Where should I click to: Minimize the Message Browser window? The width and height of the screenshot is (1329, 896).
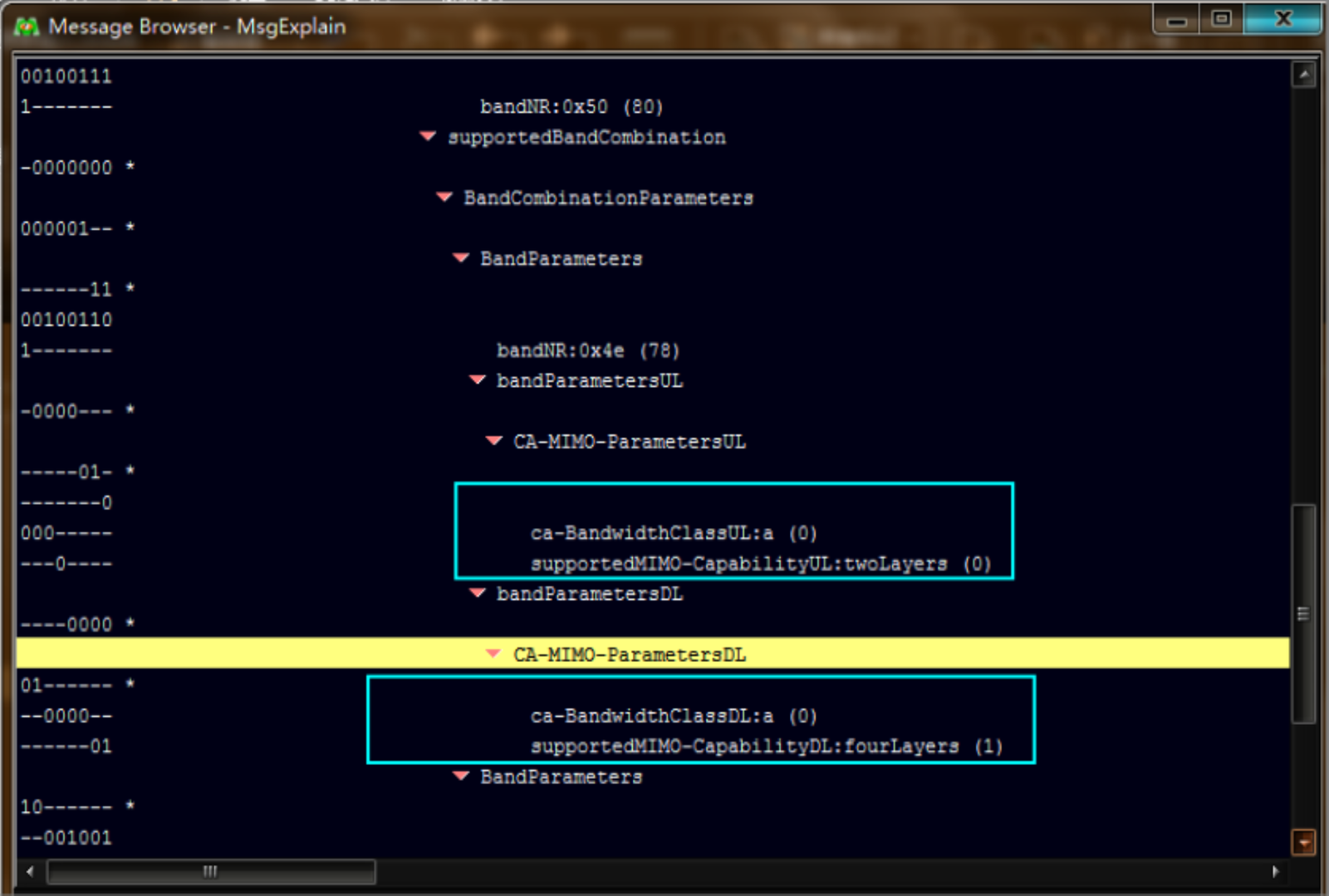1176,19
